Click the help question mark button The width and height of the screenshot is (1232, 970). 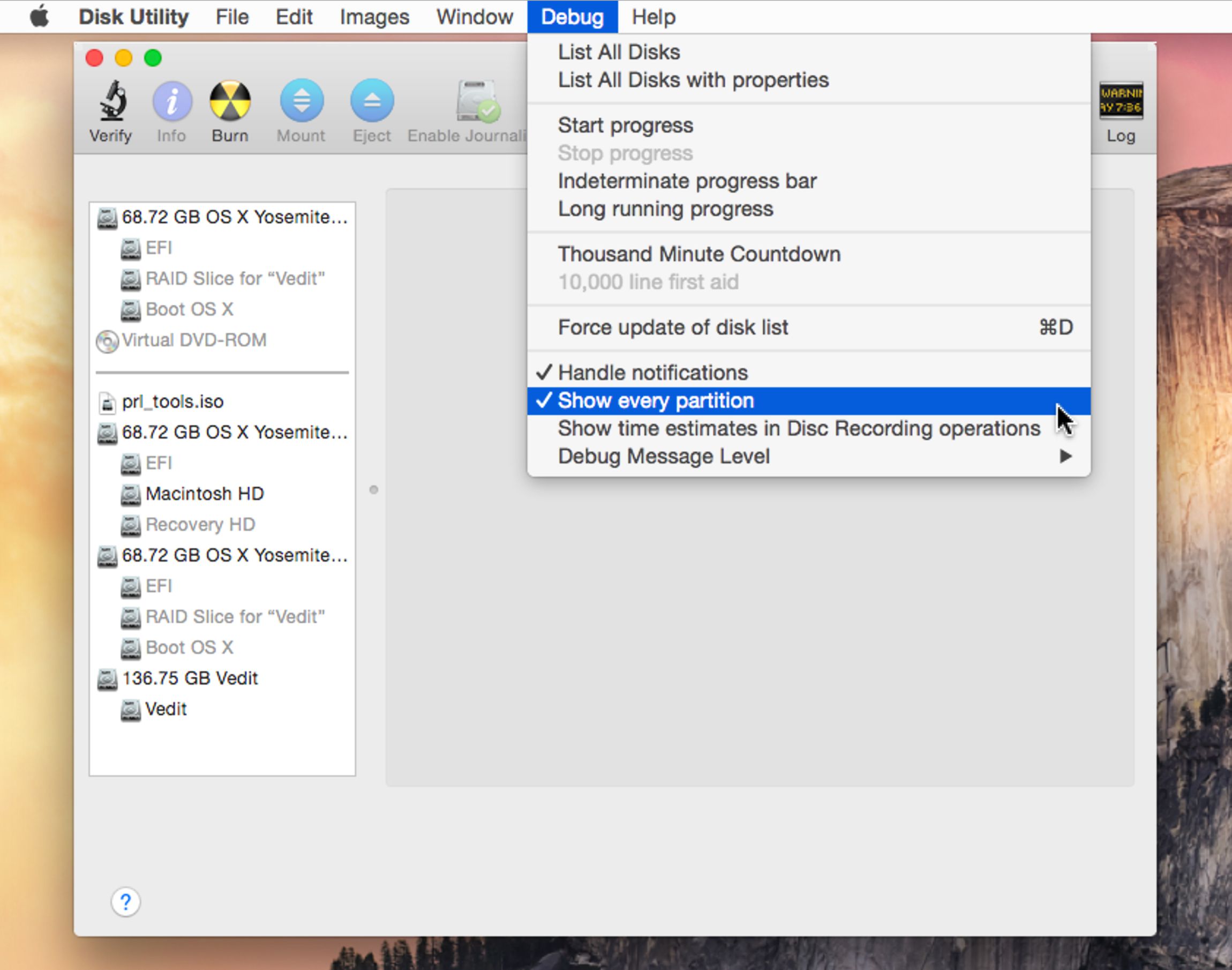(x=125, y=902)
